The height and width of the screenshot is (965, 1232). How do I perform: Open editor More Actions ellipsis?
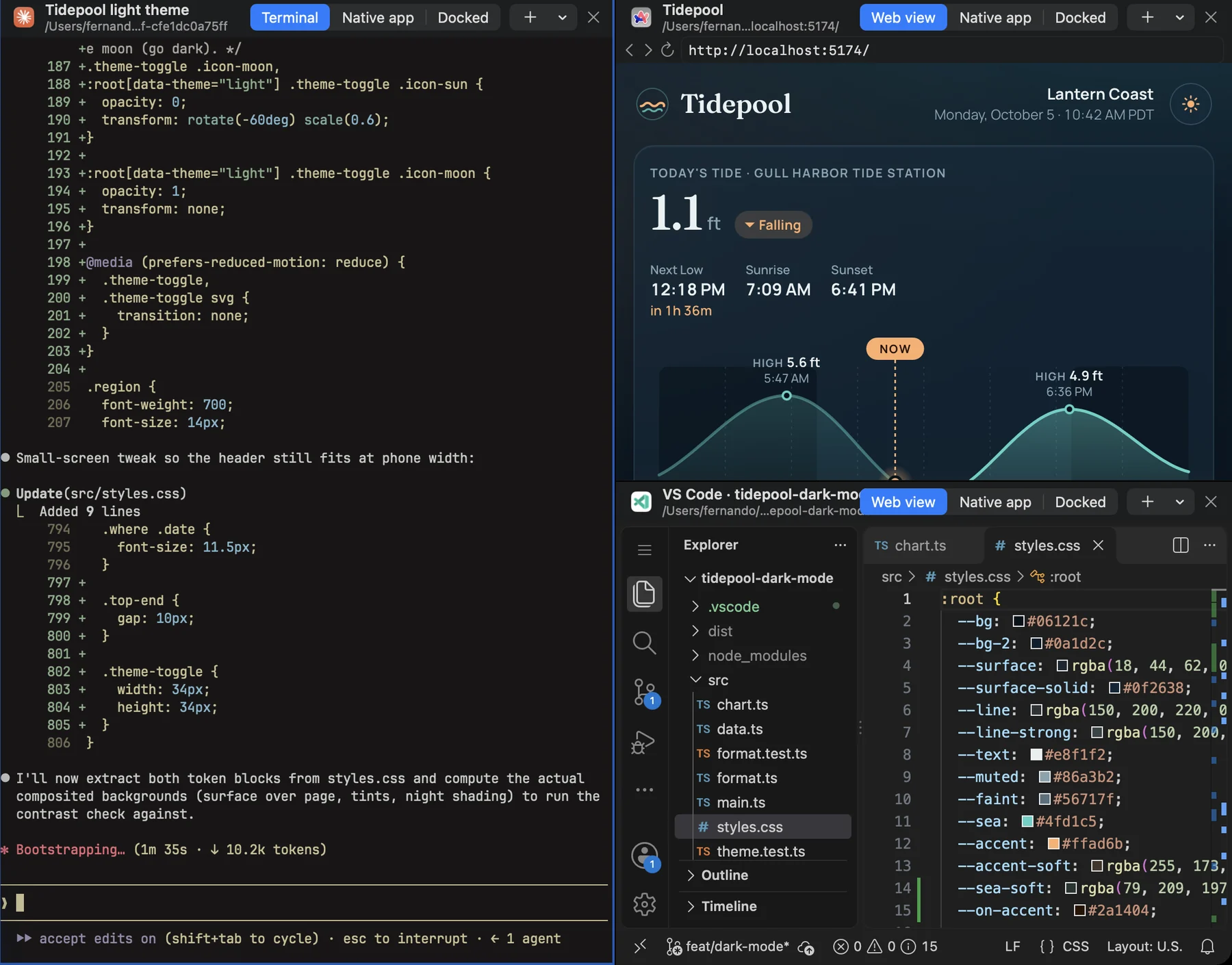(1209, 545)
